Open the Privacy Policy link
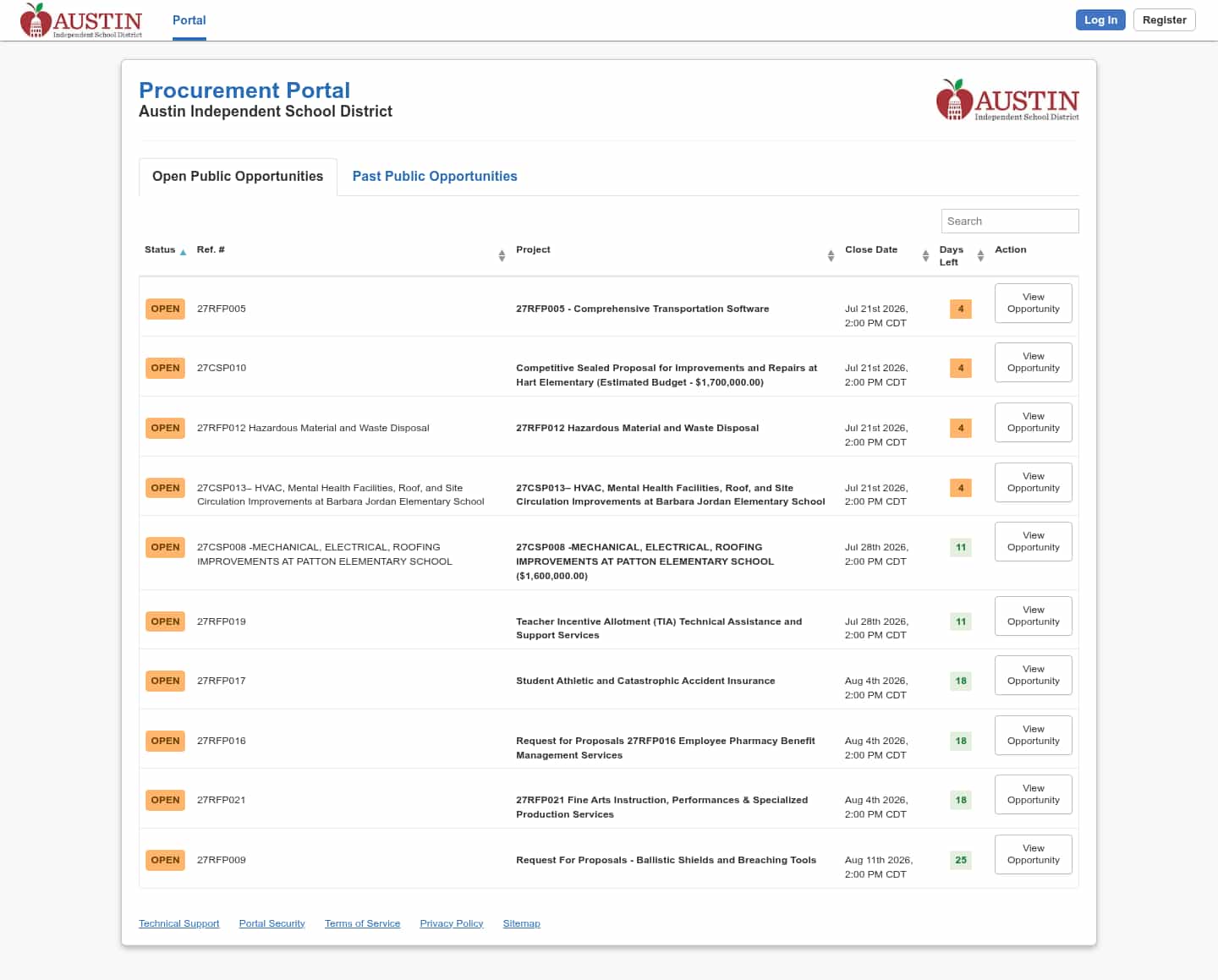Image resolution: width=1218 pixels, height=980 pixels. pos(452,923)
